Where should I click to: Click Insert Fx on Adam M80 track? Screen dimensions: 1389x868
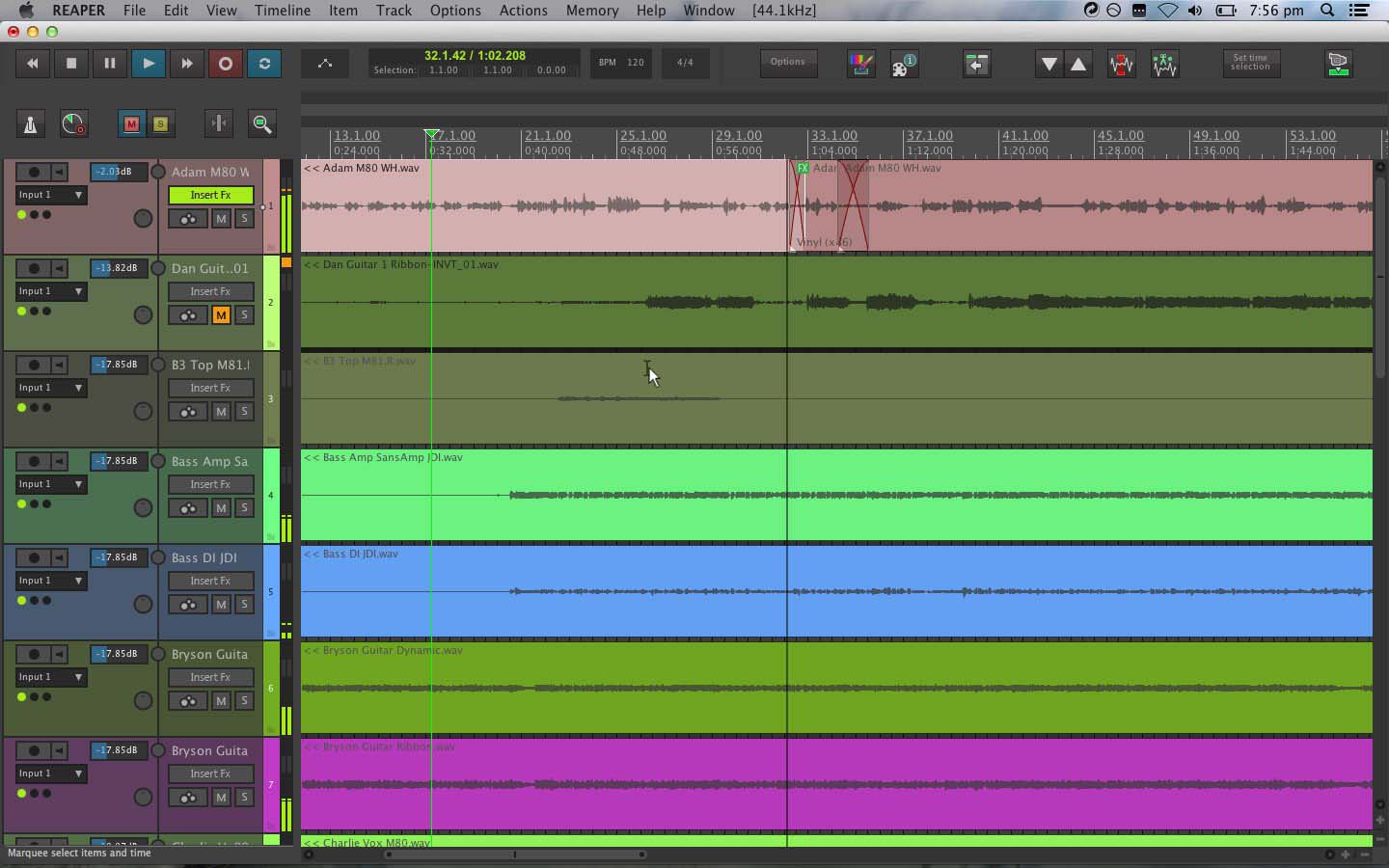(x=210, y=195)
